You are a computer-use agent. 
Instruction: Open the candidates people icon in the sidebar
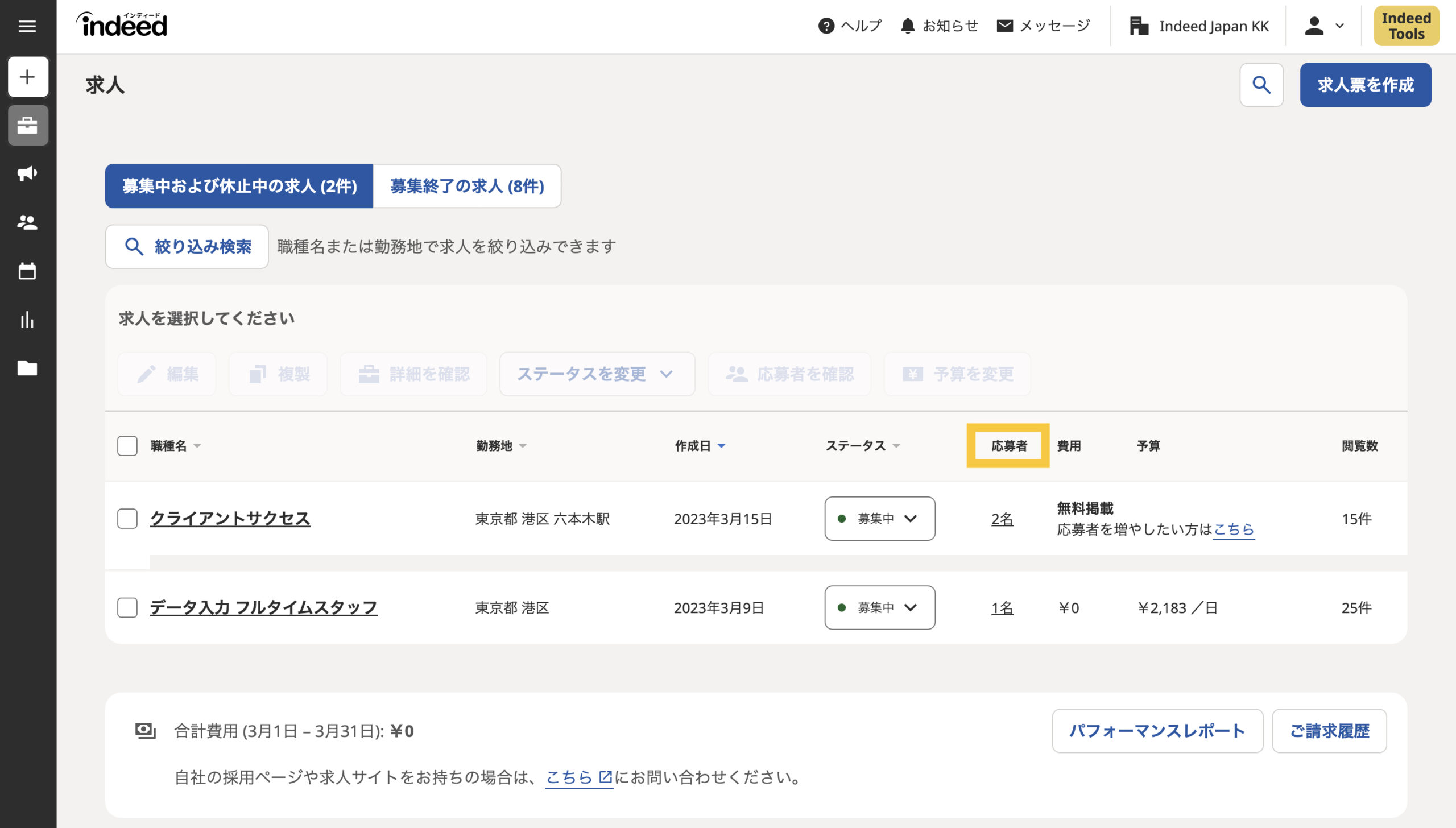pos(27,222)
